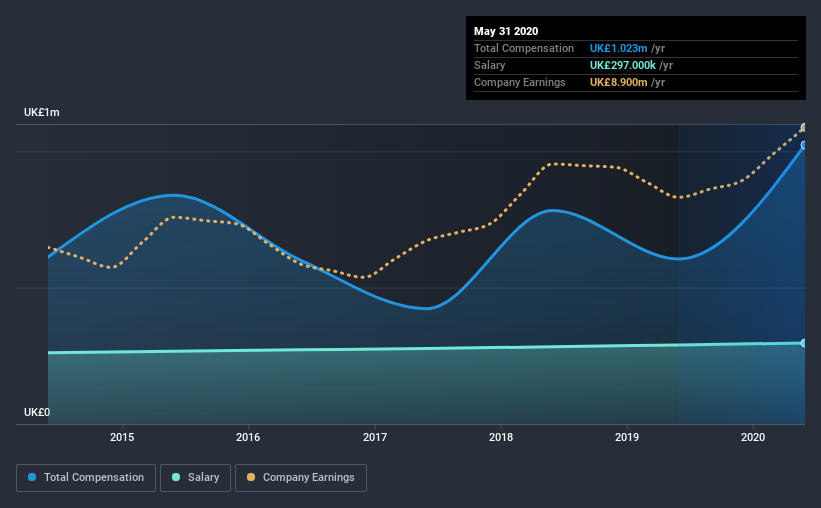
Task: Click the orange Company Earnings legend dot
Action: tap(251, 477)
